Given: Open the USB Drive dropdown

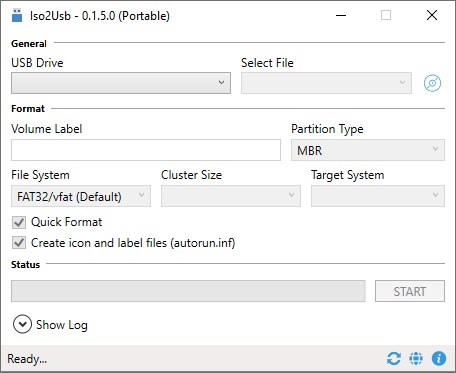Looking at the screenshot, I should click(x=121, y=83).
